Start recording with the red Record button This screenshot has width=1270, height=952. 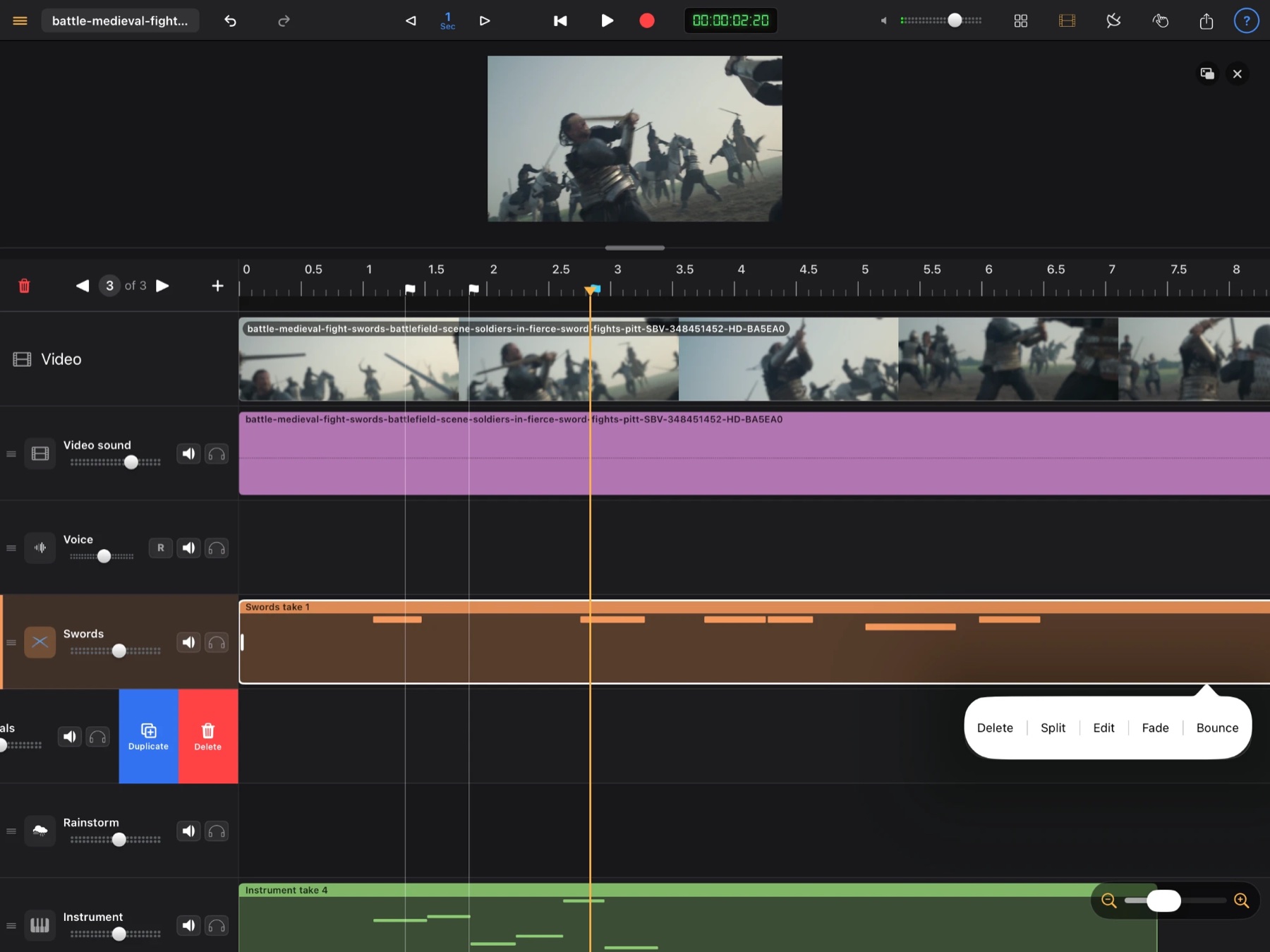click(x=647, y=20)
